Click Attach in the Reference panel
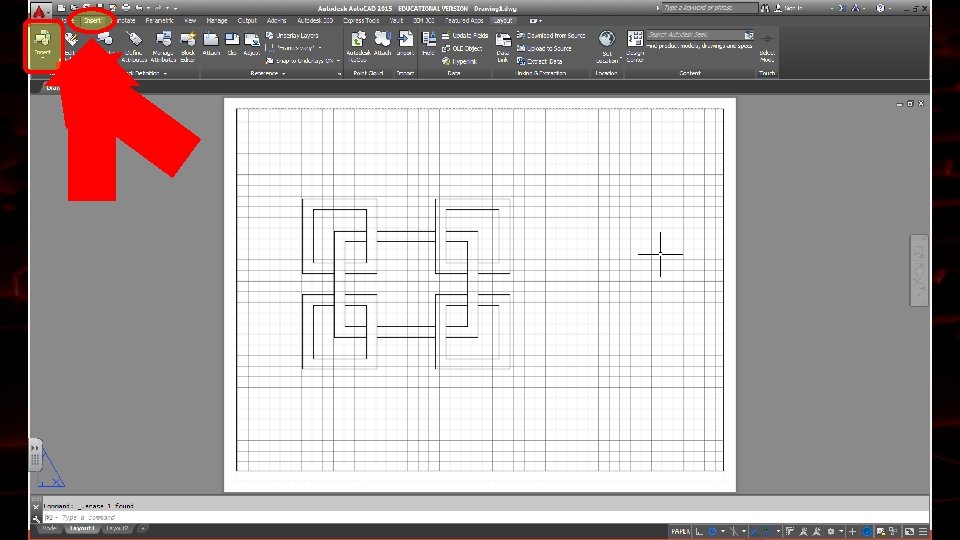The height and width of the screenshot is (540, 960). (x=211, y=44)
